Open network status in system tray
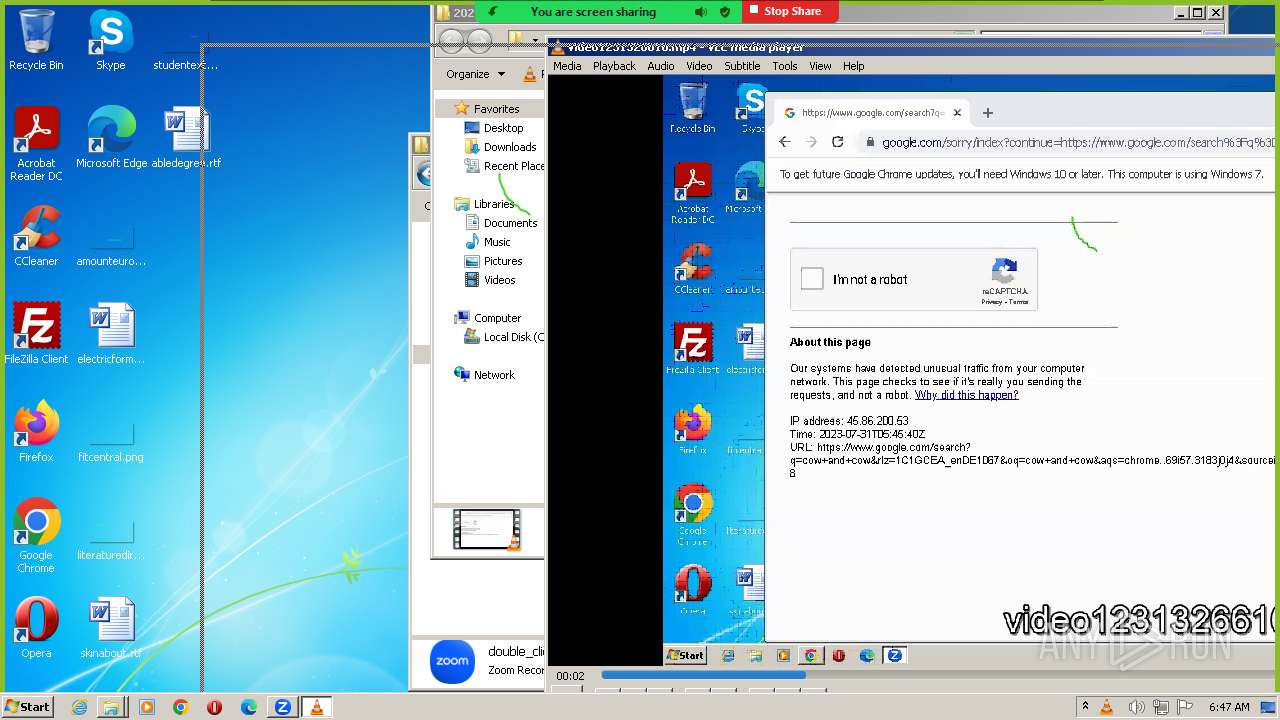 1159,707
